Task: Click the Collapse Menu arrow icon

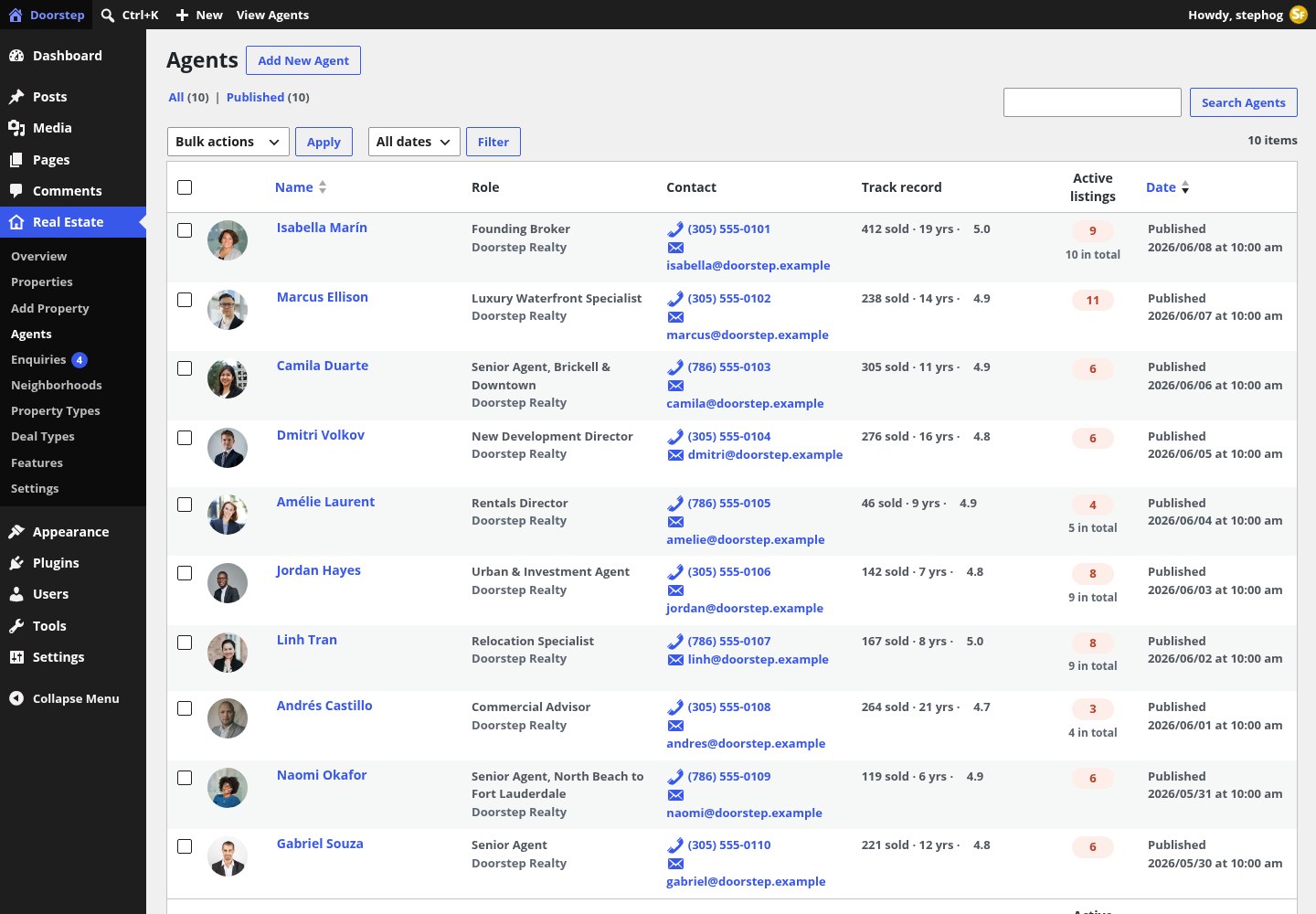Action: [x=16, y=698]
